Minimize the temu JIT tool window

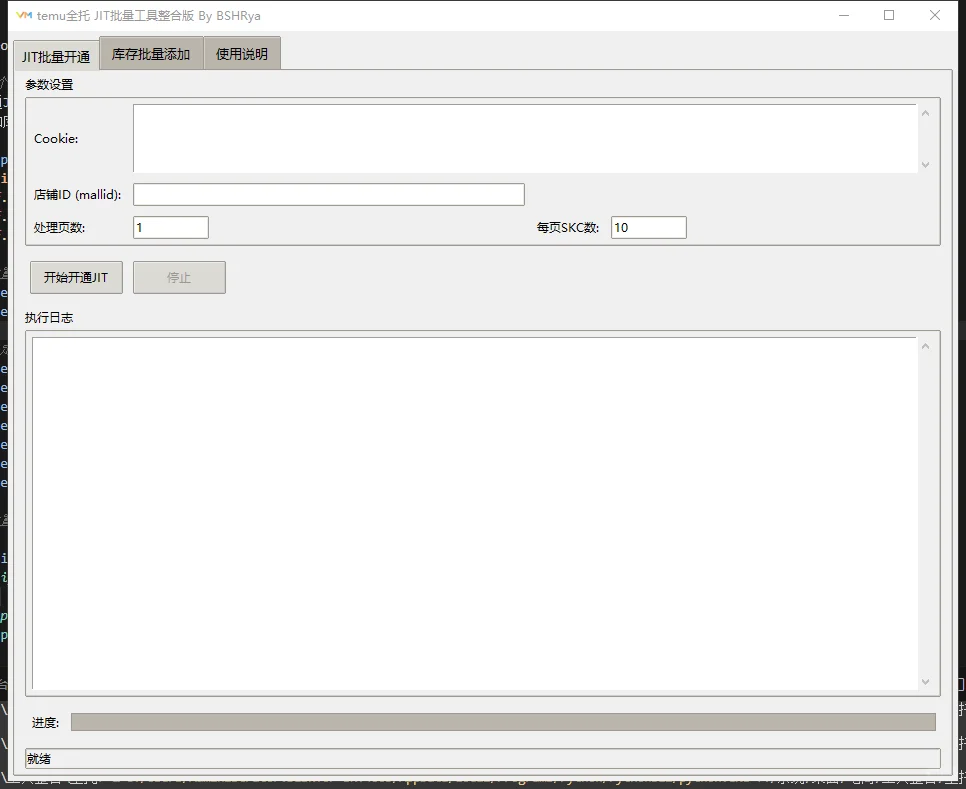tap(844, 15)
